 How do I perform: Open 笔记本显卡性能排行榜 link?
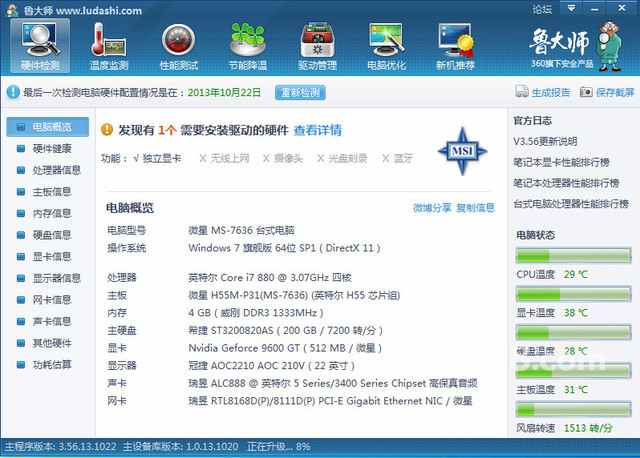tap(561, 162)
